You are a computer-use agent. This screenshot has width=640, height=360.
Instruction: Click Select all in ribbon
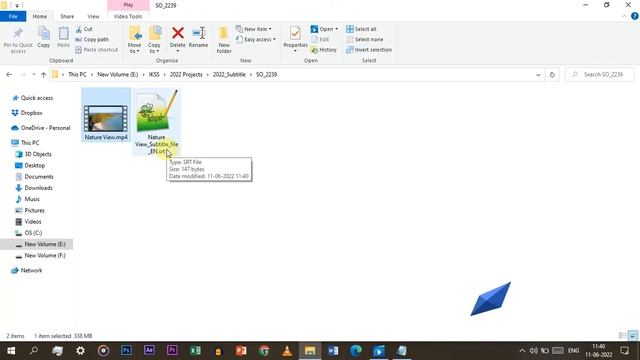pos(361,29)
